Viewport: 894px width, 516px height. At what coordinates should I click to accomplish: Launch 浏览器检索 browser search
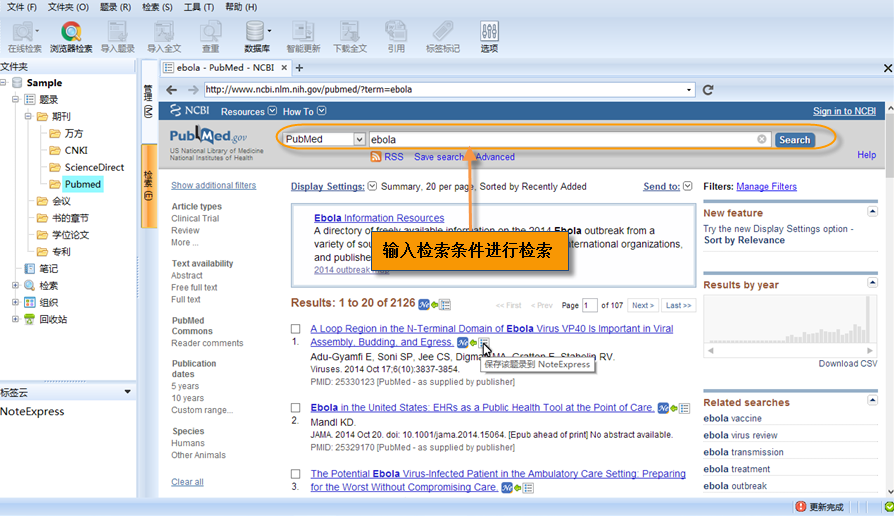tap(71, 36)
